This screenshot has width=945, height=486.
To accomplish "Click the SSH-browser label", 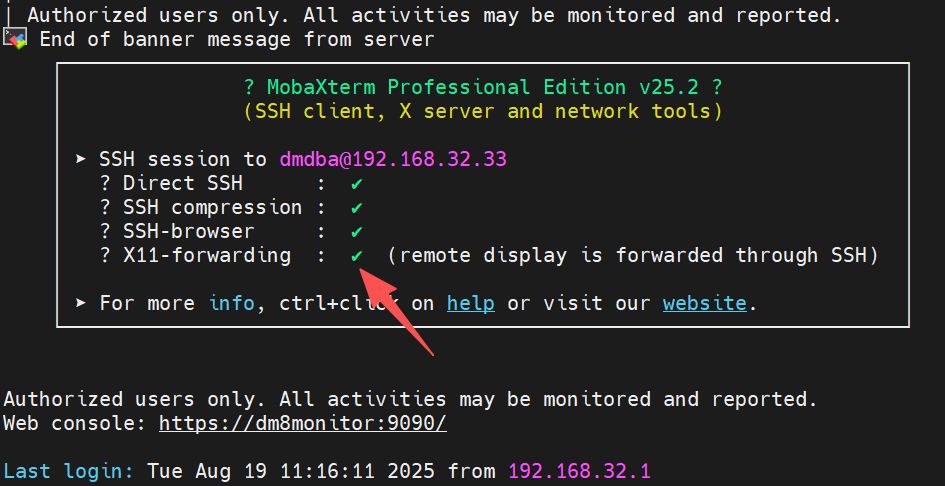I will click(189, 232).
